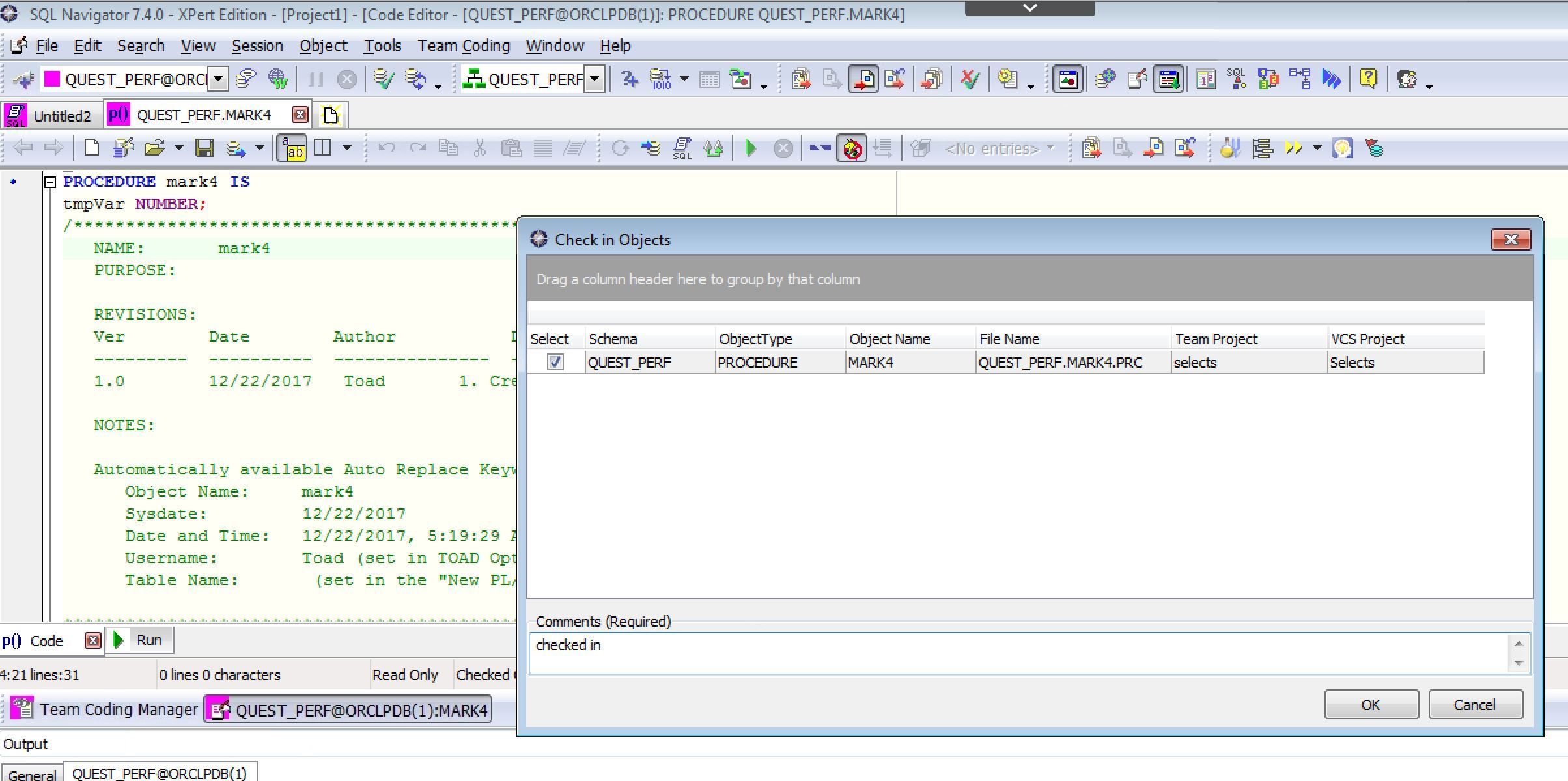Close the QUEST_PERF.MARK4 editor tab

[300, 115]
